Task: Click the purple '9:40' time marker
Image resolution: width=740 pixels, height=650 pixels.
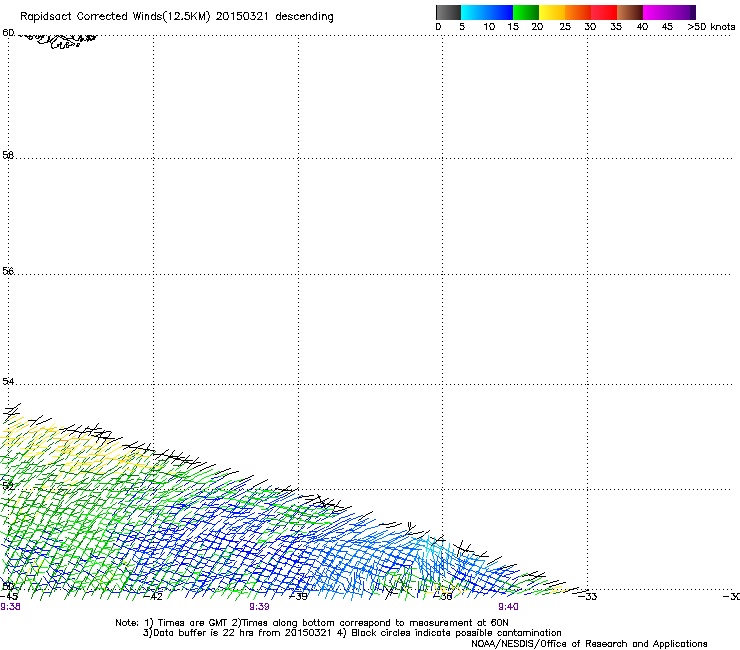Action: click(508, 607)
